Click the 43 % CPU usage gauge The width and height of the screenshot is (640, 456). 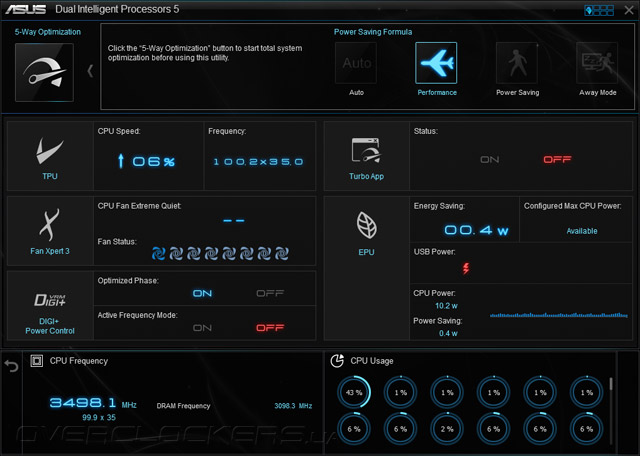click(x=354, y=392)
